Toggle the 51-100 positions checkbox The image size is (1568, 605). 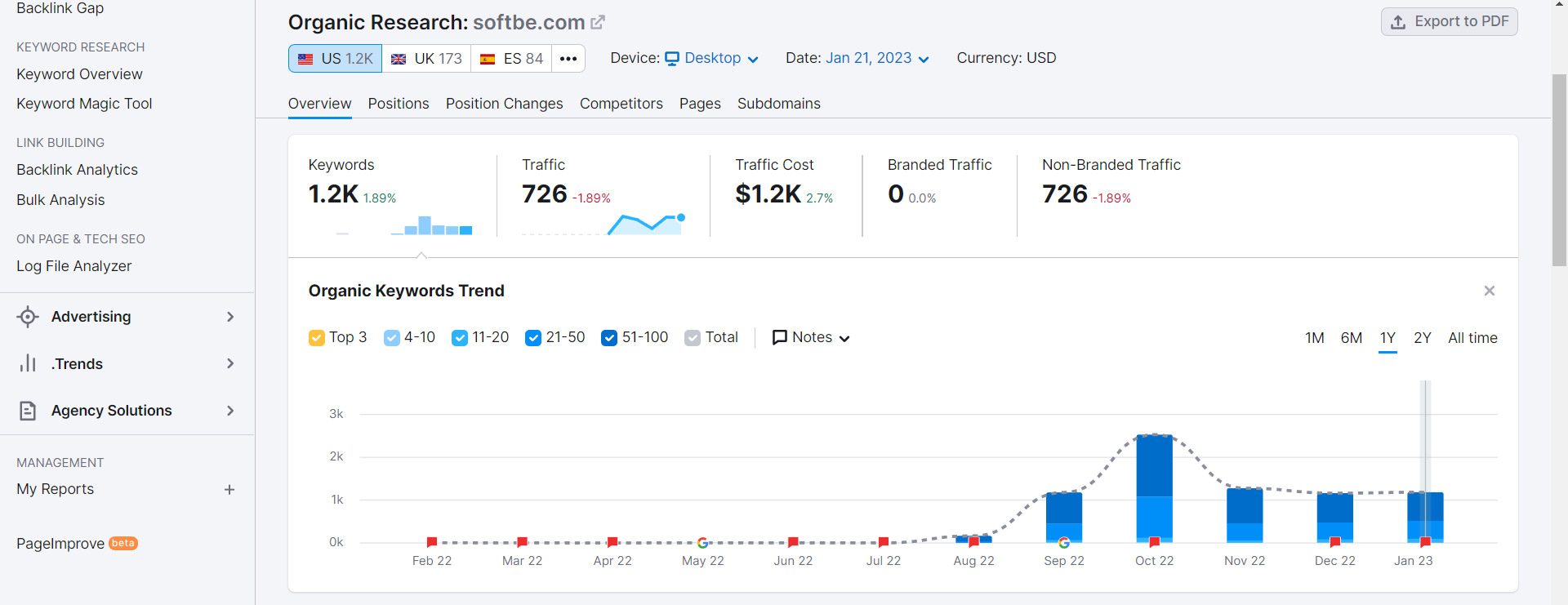pyautogui.click(x=609, y=338)
